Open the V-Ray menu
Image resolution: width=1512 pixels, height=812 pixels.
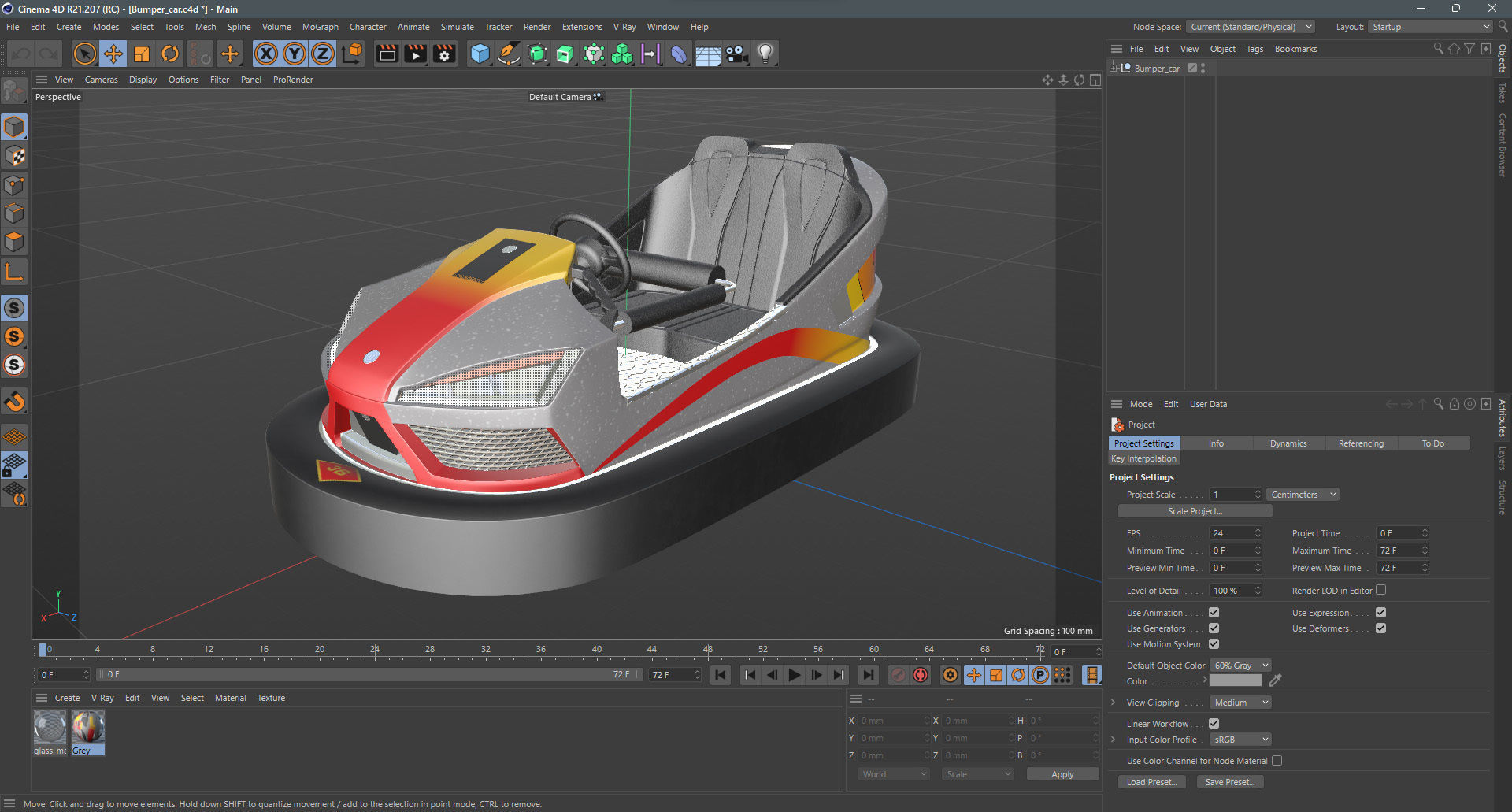point(624,27)
